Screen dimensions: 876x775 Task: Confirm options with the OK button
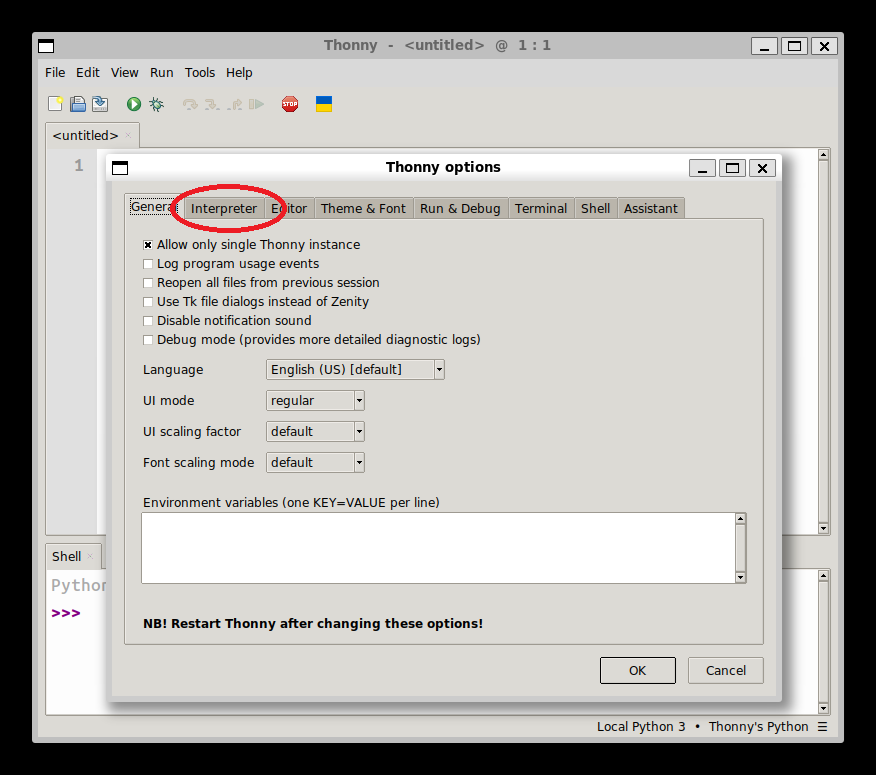pyautogui.click(x=637, y=671)
